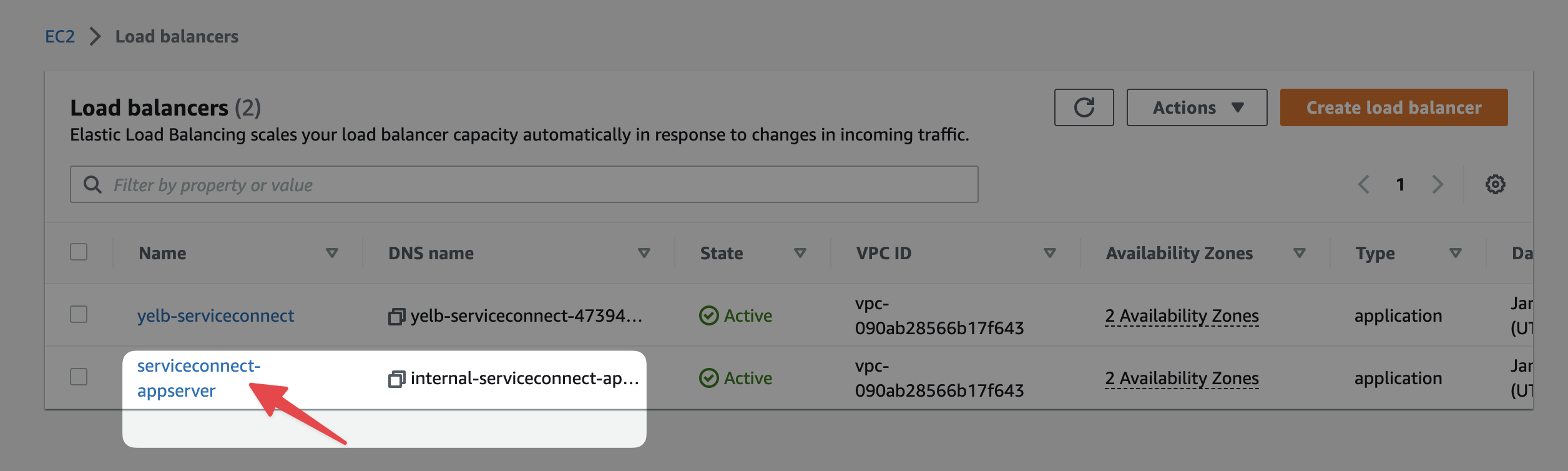Image resolution: width=1568 pixels, height=471 pixels.
Task: Sort by the Type column
Action: click(1456, 253)
